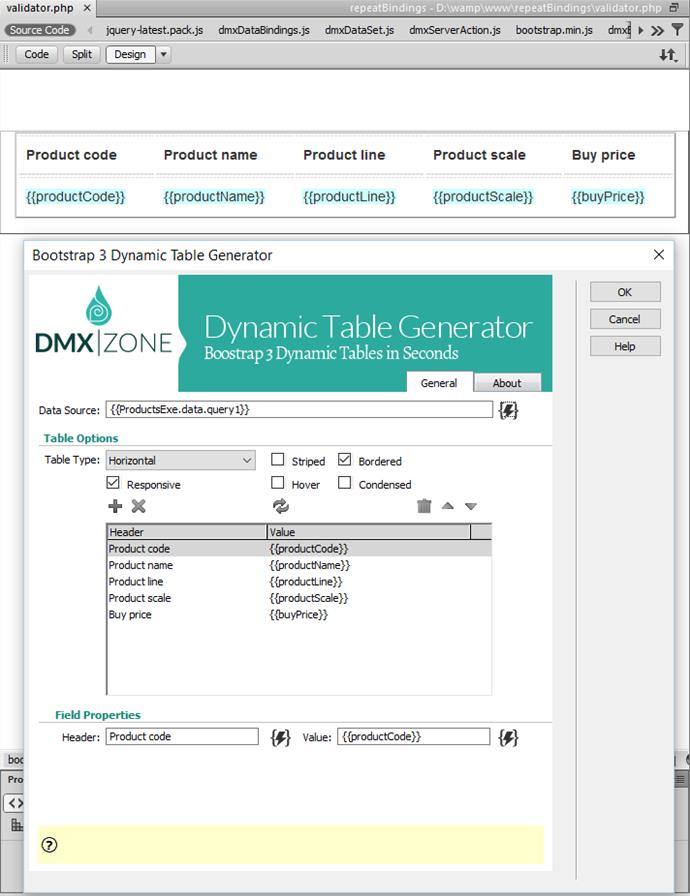Viewport: 690px width, 896px height.
Task: Click the help question mark icon
Action: [50, 845]
